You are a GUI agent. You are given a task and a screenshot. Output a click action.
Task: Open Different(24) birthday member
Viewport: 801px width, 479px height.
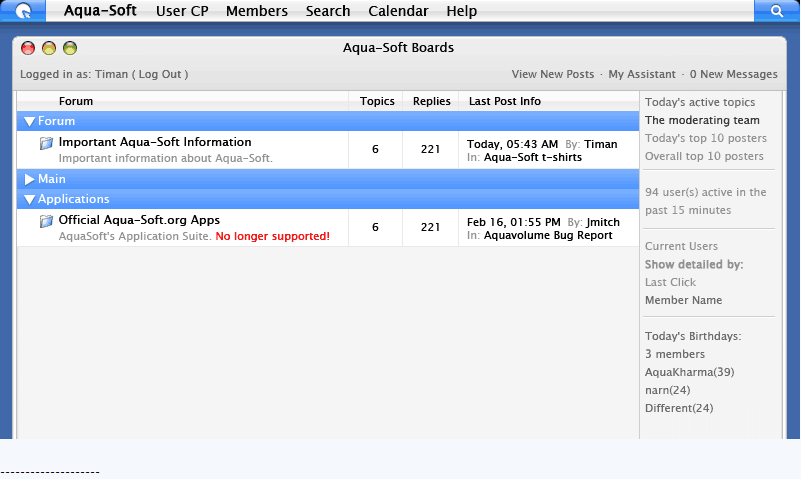679,408
